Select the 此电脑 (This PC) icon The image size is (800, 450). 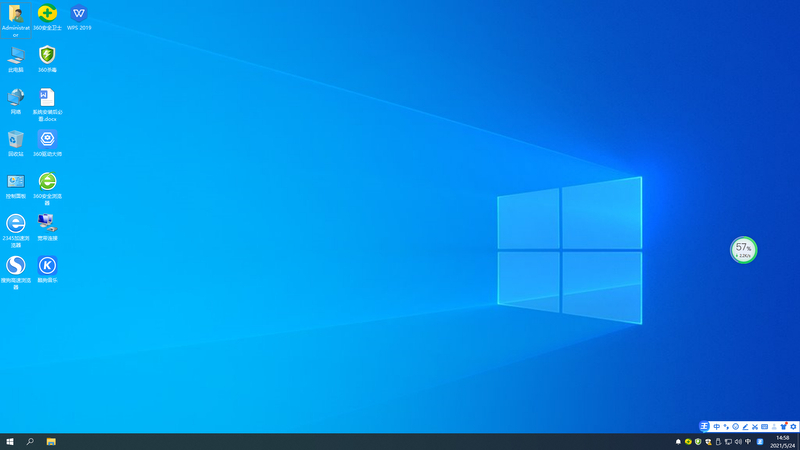[16, 59]
